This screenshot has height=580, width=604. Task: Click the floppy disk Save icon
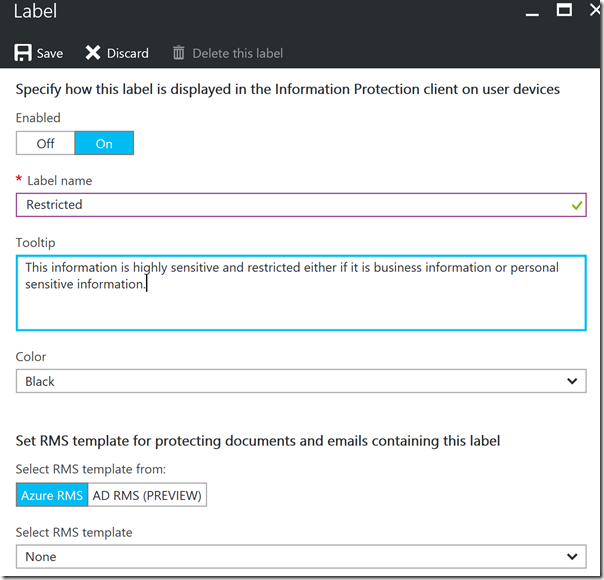point(23,53)
